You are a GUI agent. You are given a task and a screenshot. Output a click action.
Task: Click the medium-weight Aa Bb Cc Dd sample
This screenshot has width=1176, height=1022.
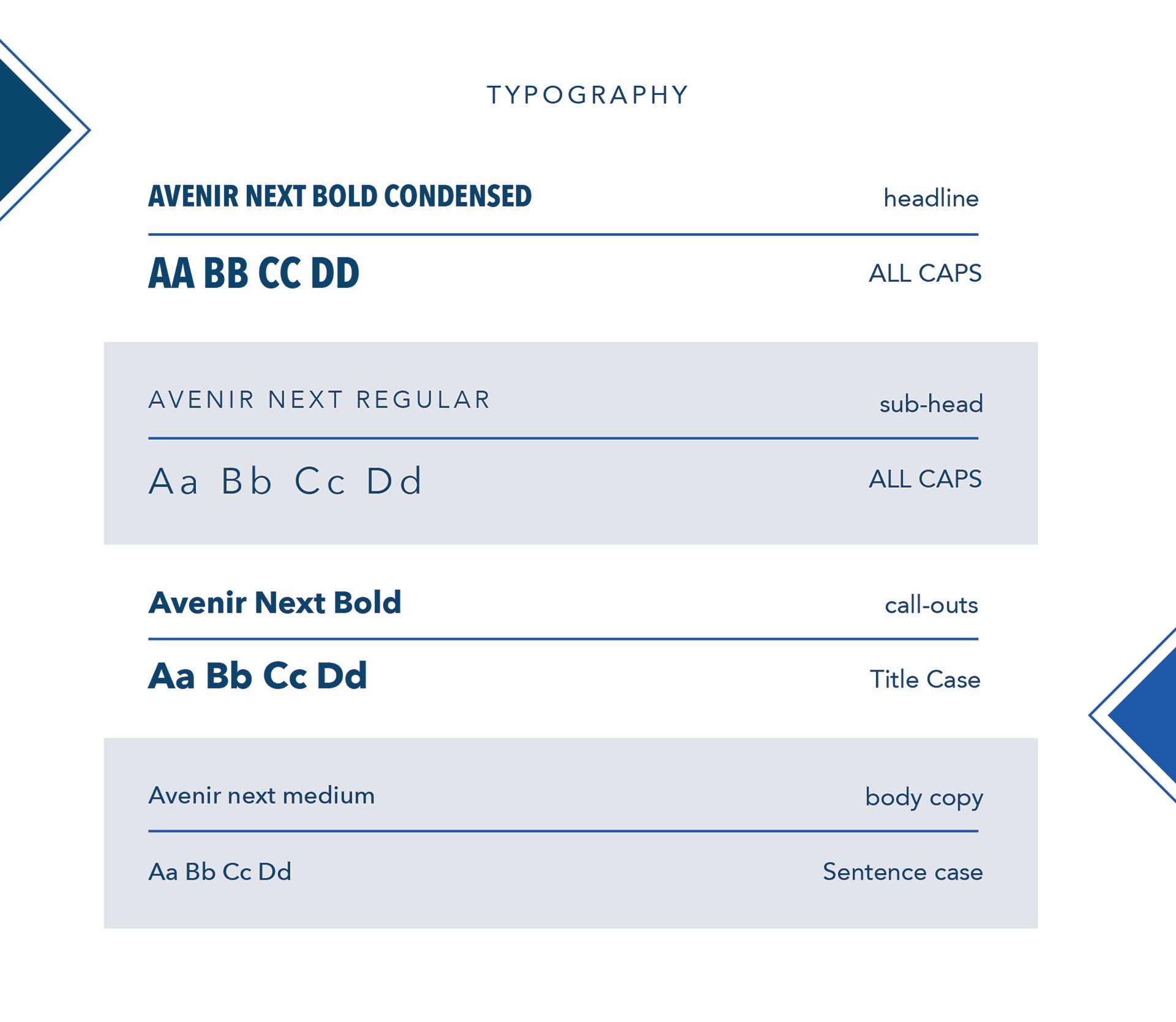(220, 872)
